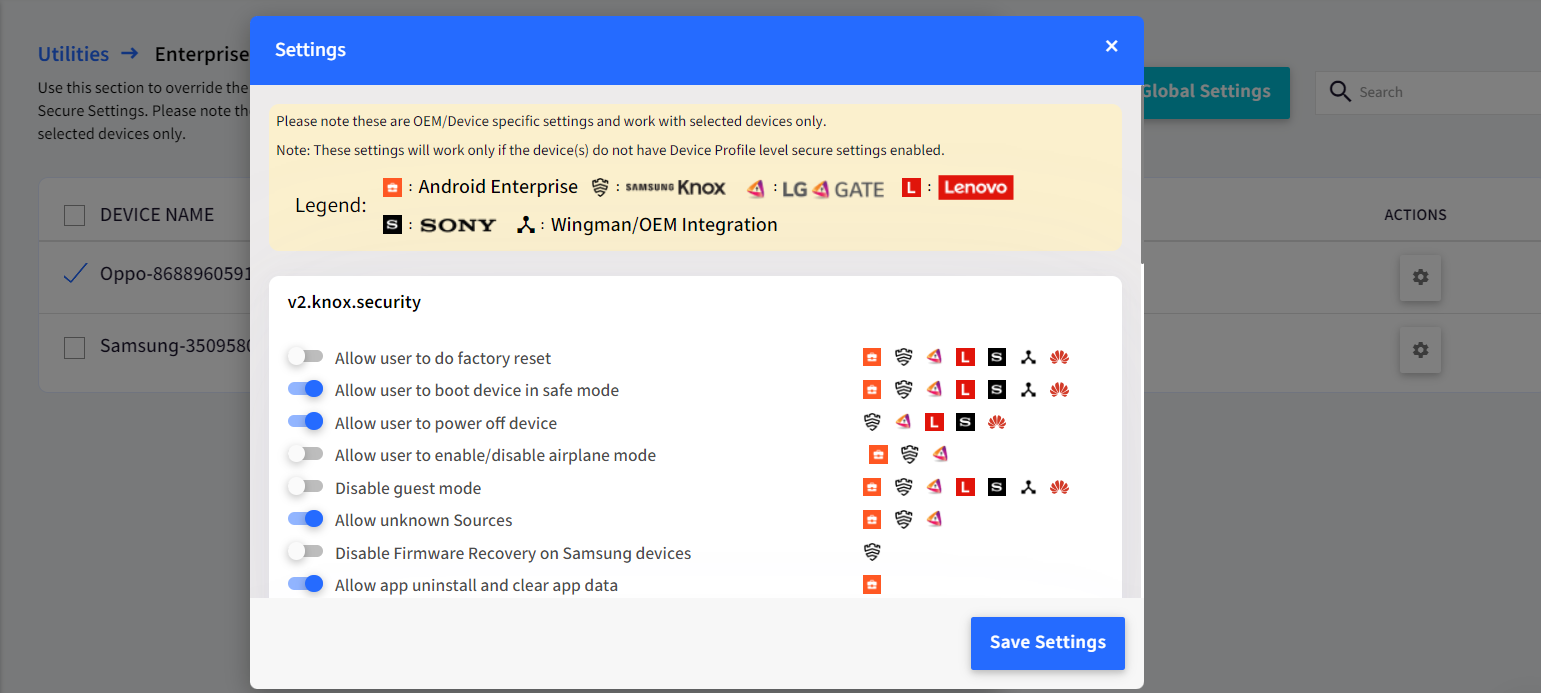
Task: Click Sony icon in safe mode row
Action: tap(996, 389)
